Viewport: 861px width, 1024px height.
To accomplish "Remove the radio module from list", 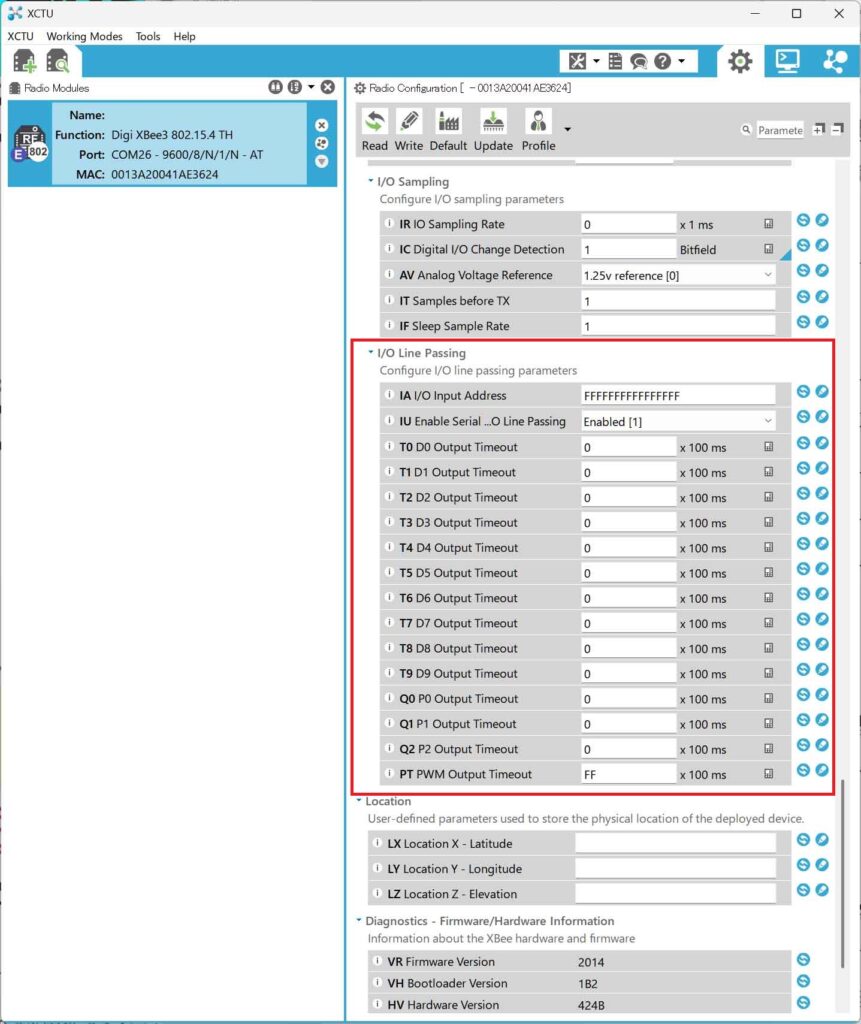I will [321, 125].
